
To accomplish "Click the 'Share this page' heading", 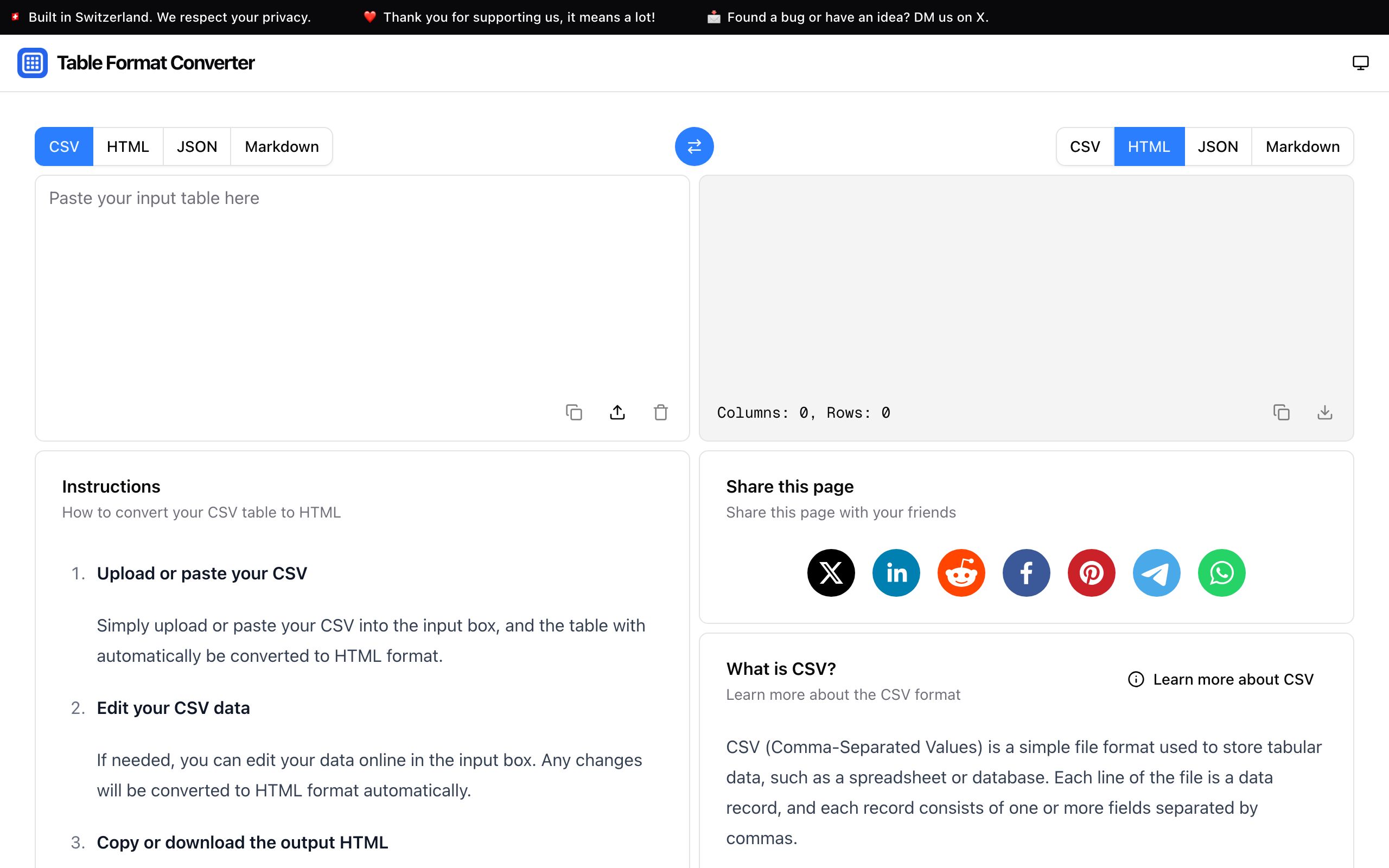I will (x=790, y=486).
